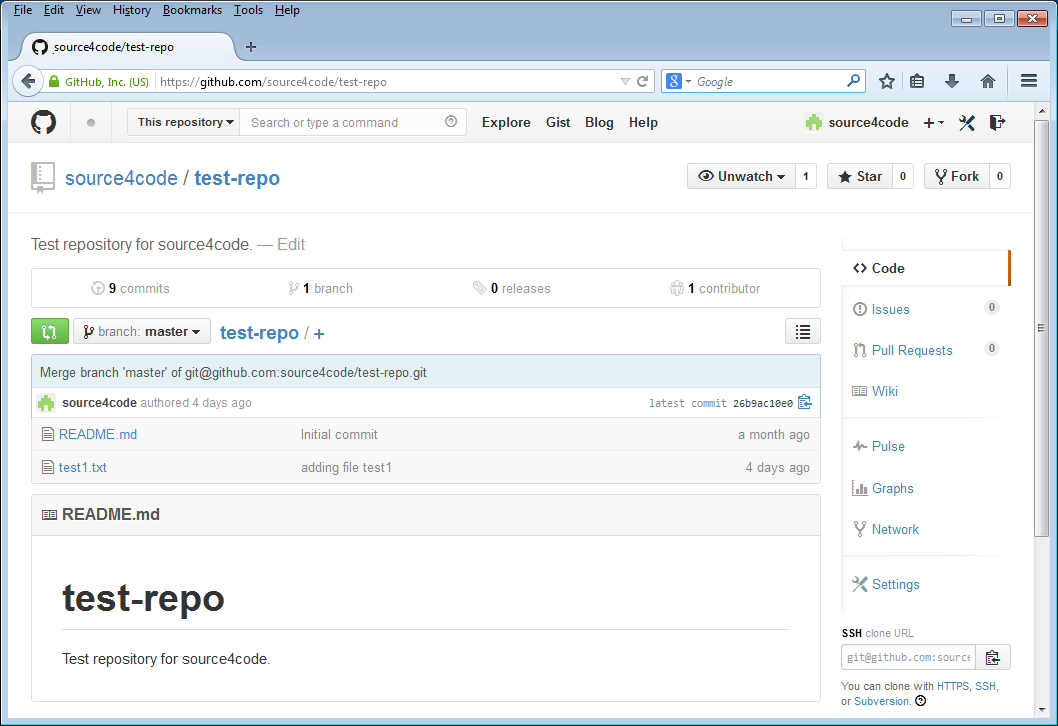Click the Firefox back arrow button

pos(28,82)
